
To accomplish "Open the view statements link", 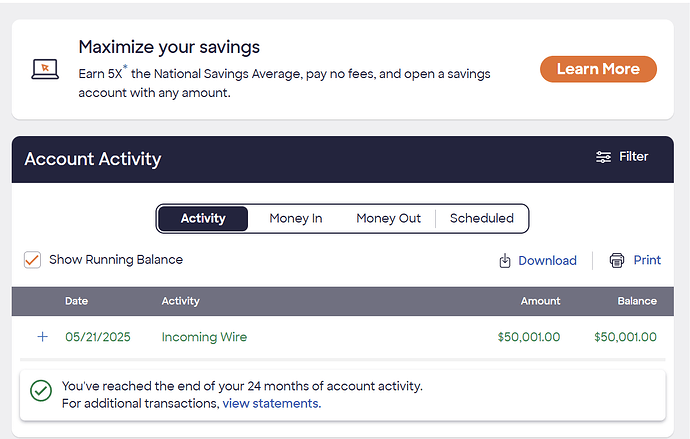I will click(x=272, y=403).
